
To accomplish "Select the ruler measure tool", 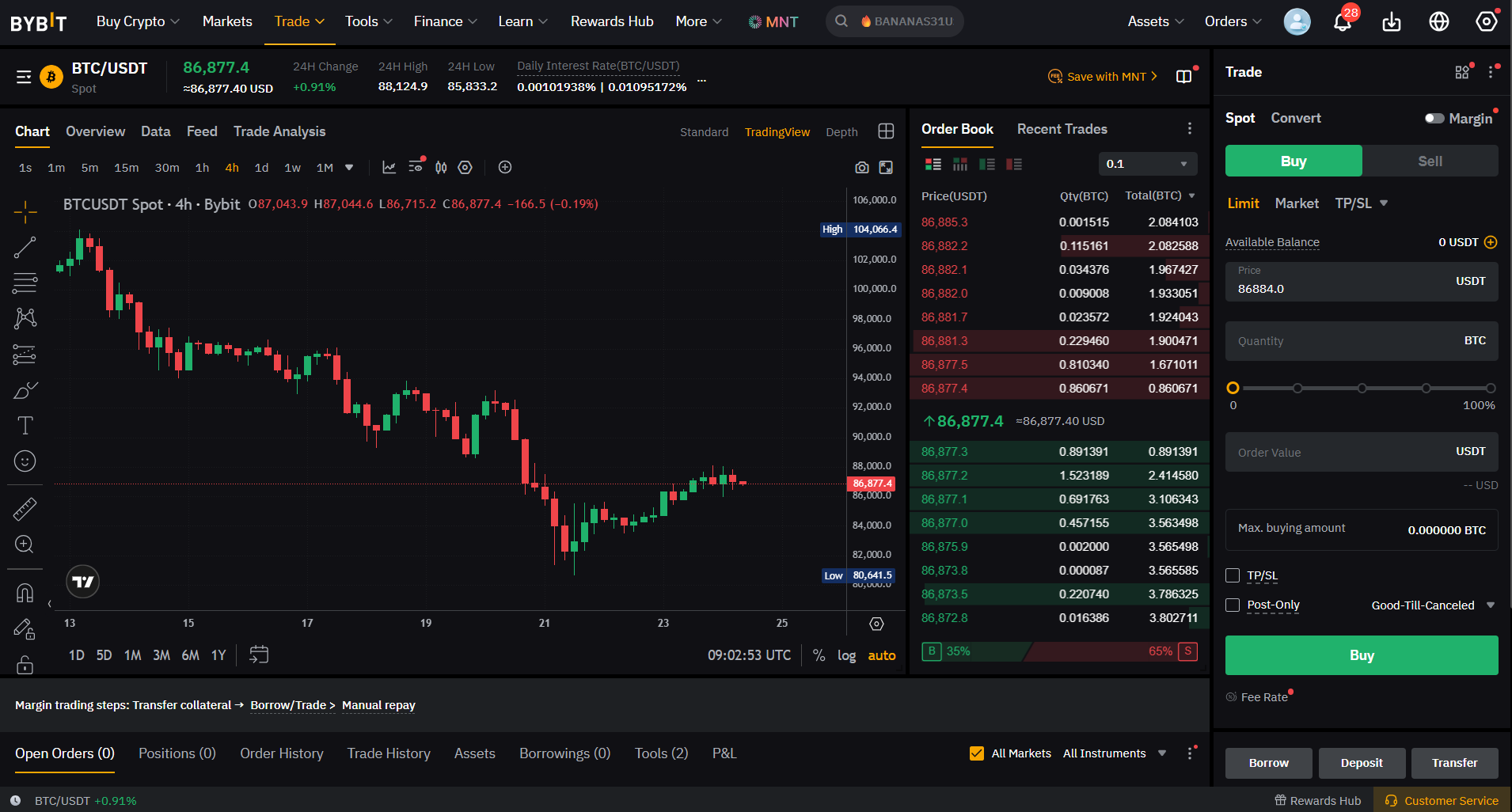I will click(25, 509).
